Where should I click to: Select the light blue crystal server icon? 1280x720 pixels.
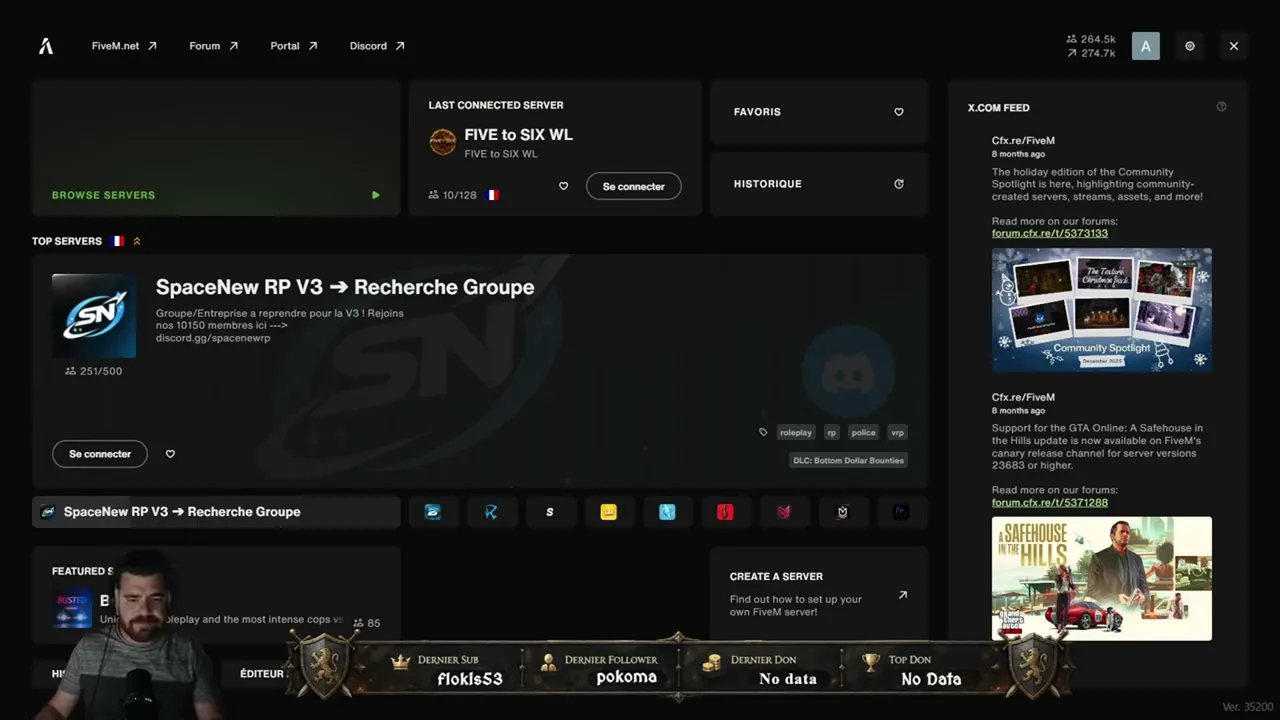tap(667, 512)
